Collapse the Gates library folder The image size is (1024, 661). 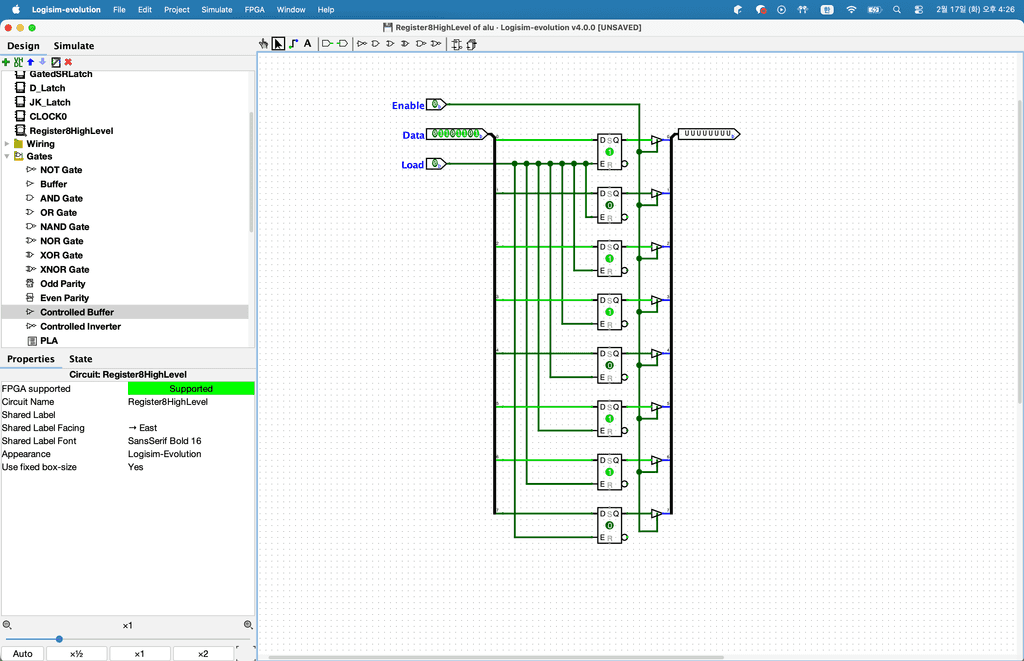click(x=7, y=157)
